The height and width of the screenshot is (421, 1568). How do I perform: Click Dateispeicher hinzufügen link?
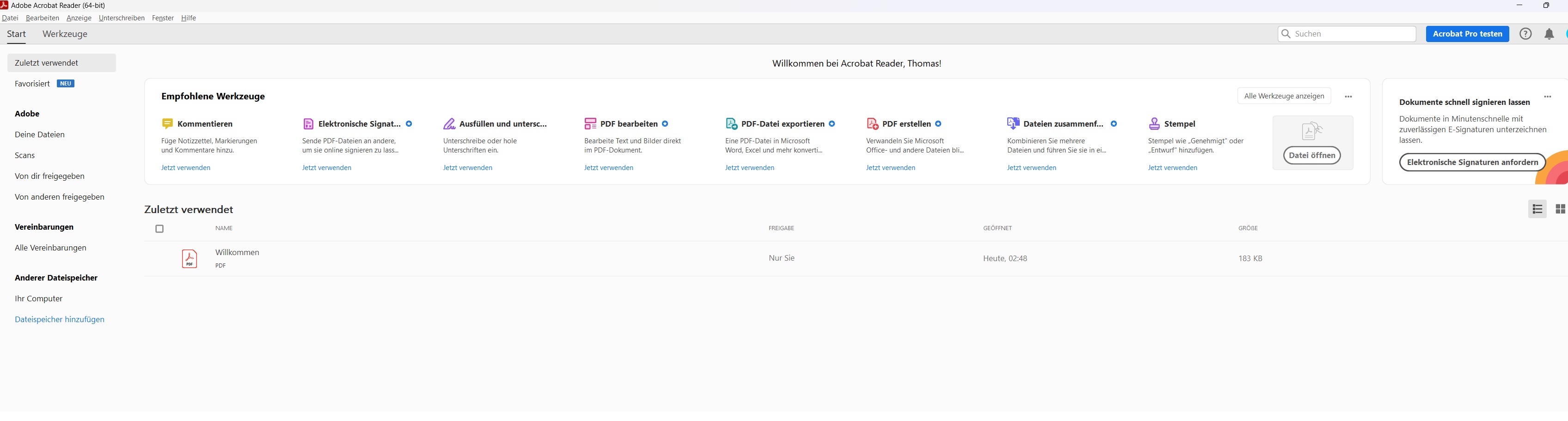pos(60,319)
